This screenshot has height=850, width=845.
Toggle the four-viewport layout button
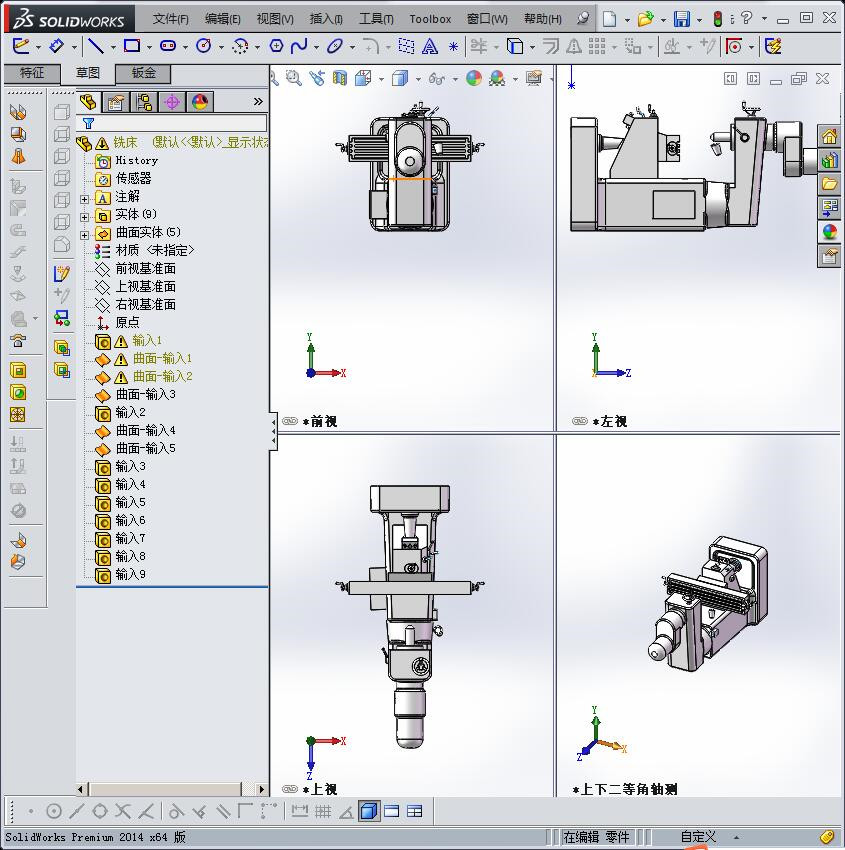click(413, 812)
